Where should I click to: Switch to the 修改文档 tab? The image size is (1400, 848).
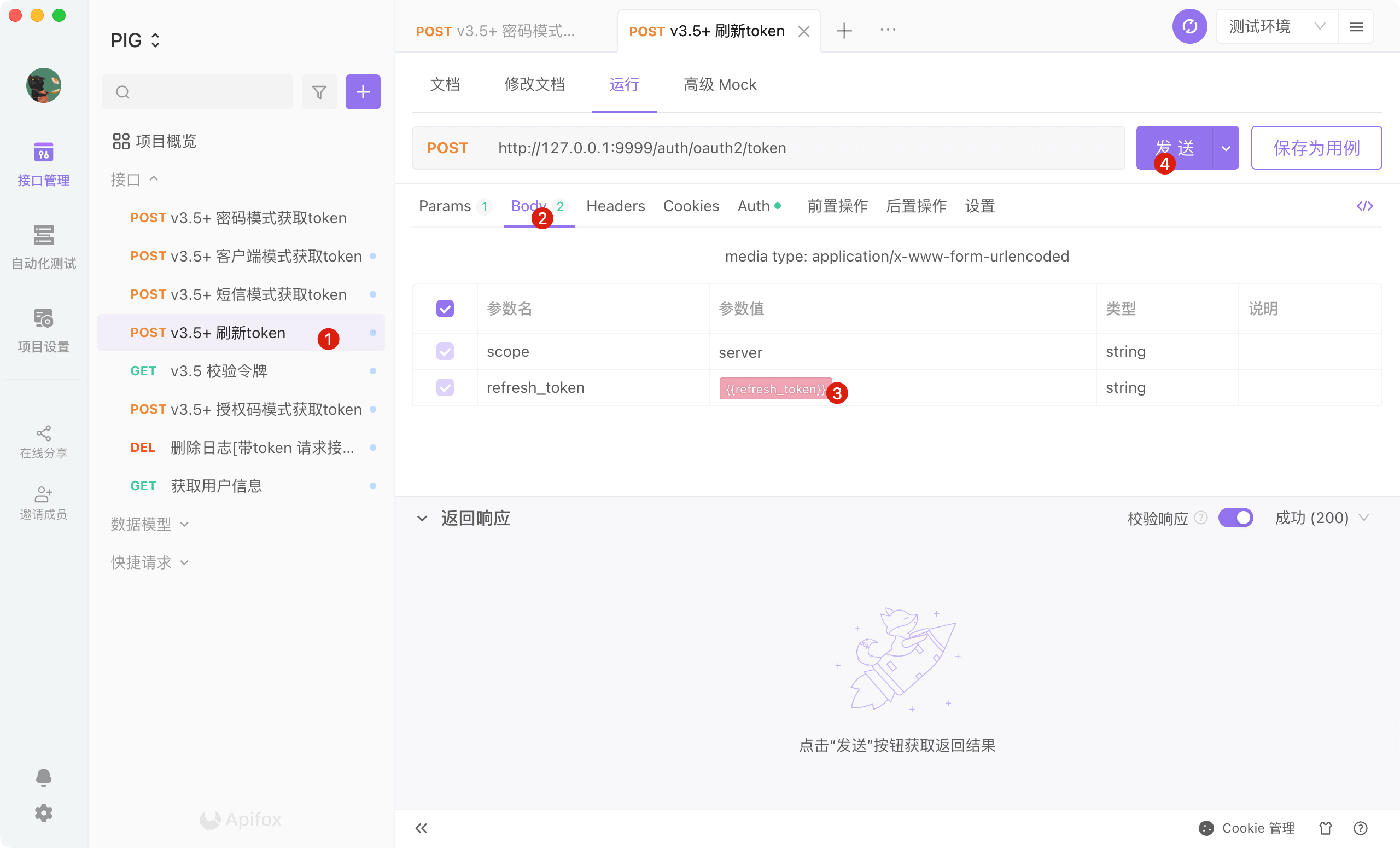pyautogui.click(x=534, y=85)
